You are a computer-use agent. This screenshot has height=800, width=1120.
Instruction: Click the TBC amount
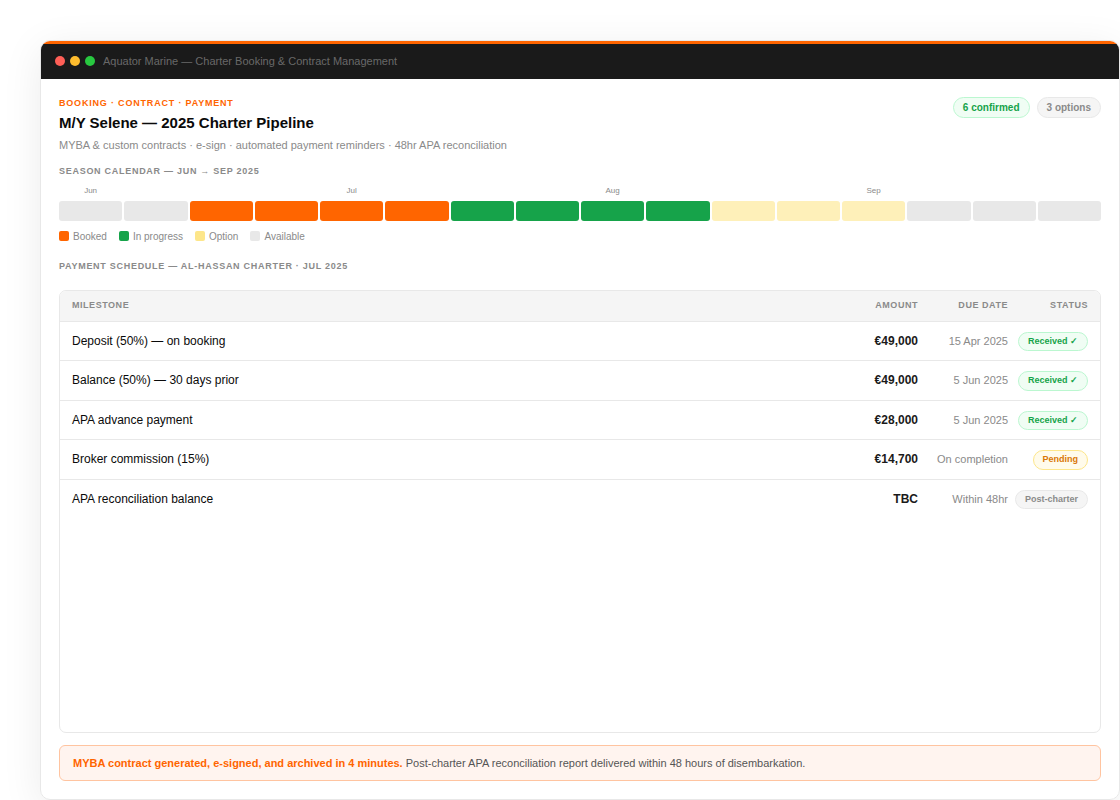click(x=905, y=499)
